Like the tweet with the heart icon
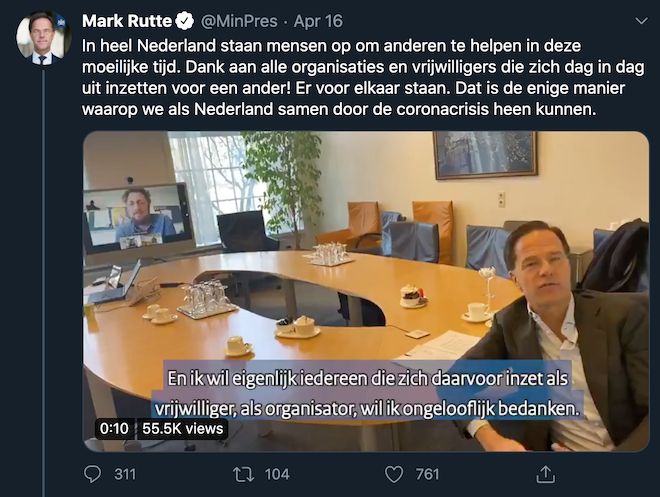This screenshot has height=497, width=660. pos(394,475)
